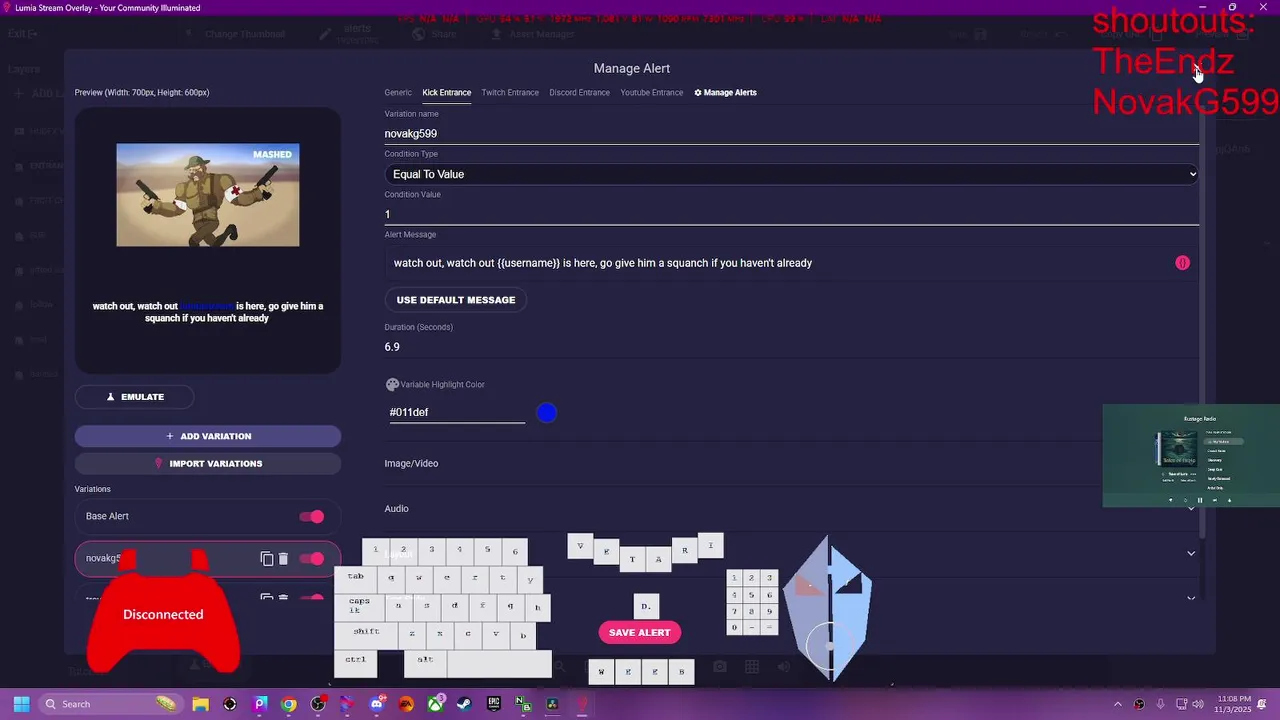Open the Twitch Entrance tab
This screenshot has width=1280, height=720.
[x=510, y=92]
